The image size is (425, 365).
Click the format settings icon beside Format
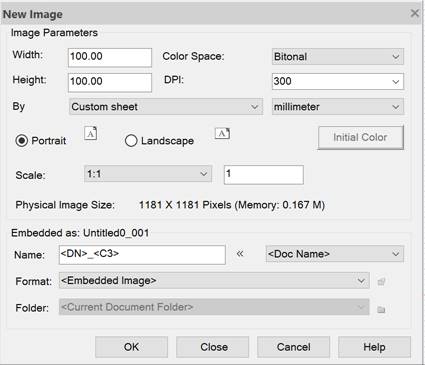click(381, 282)
